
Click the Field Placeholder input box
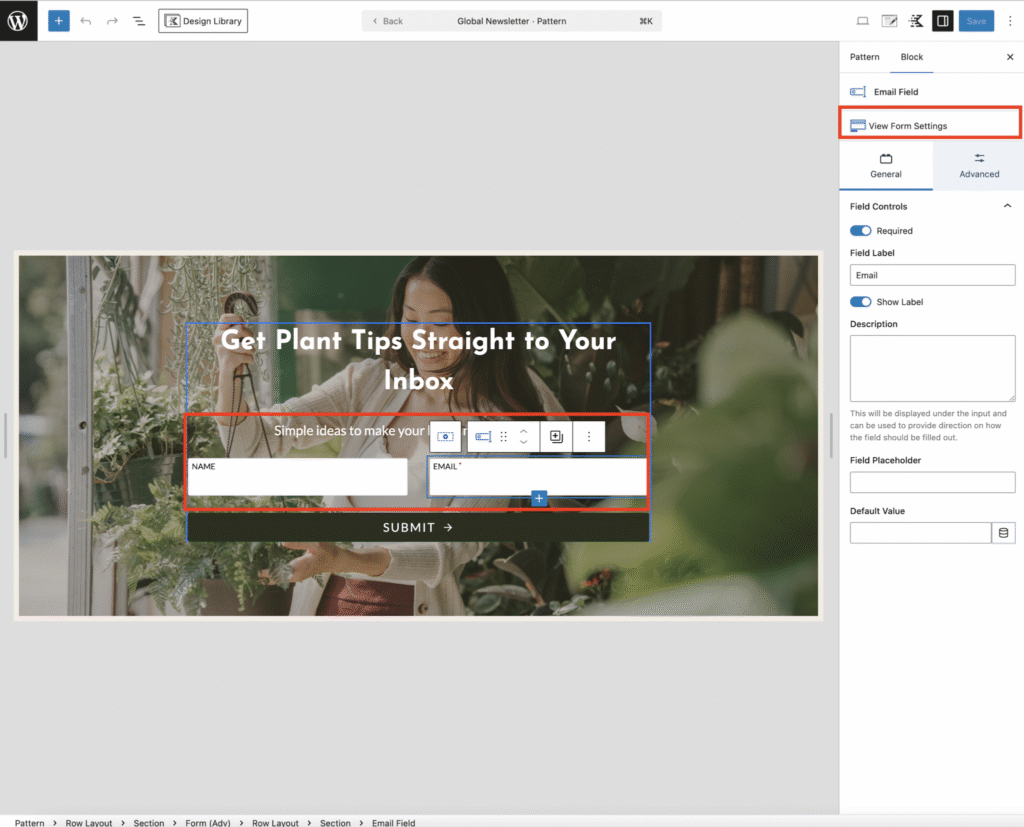tap(932, 483)
